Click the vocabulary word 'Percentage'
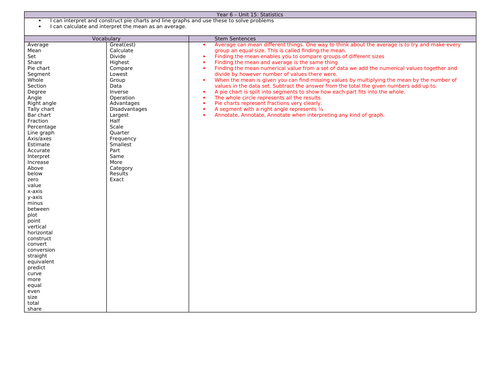500x386 pixels. pos(42,127)
